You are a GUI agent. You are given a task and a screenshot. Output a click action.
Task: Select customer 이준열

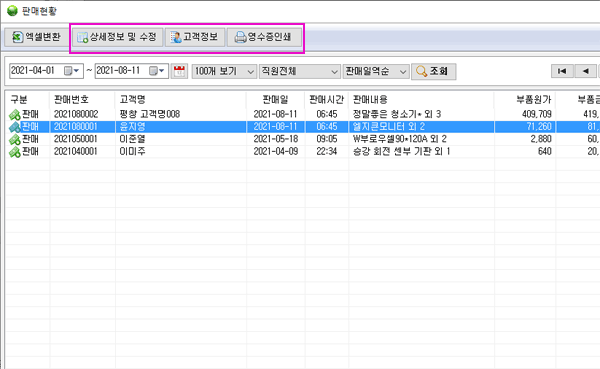pyautogui.click(x=132, y=139)
